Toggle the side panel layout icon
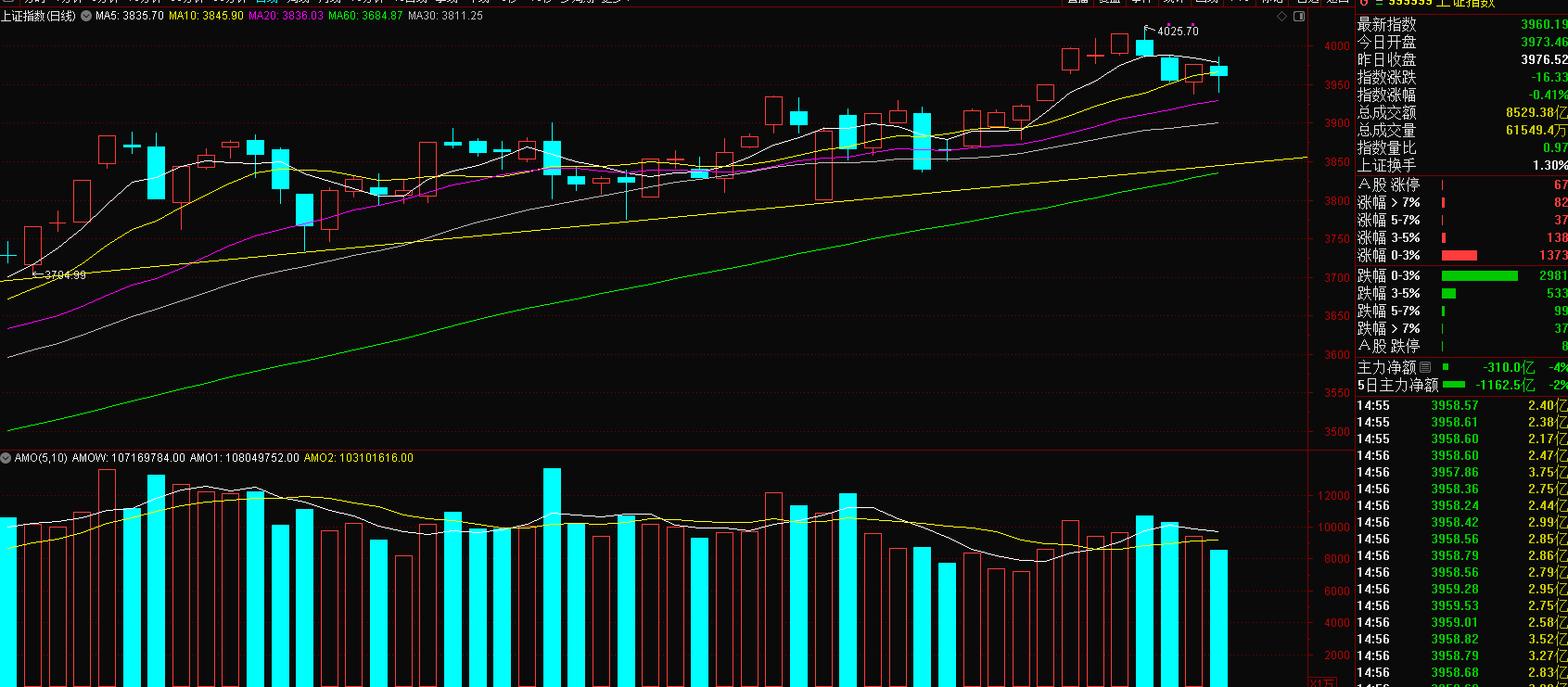Screen dimensions: 1568x687 (x=1299, y=17)
